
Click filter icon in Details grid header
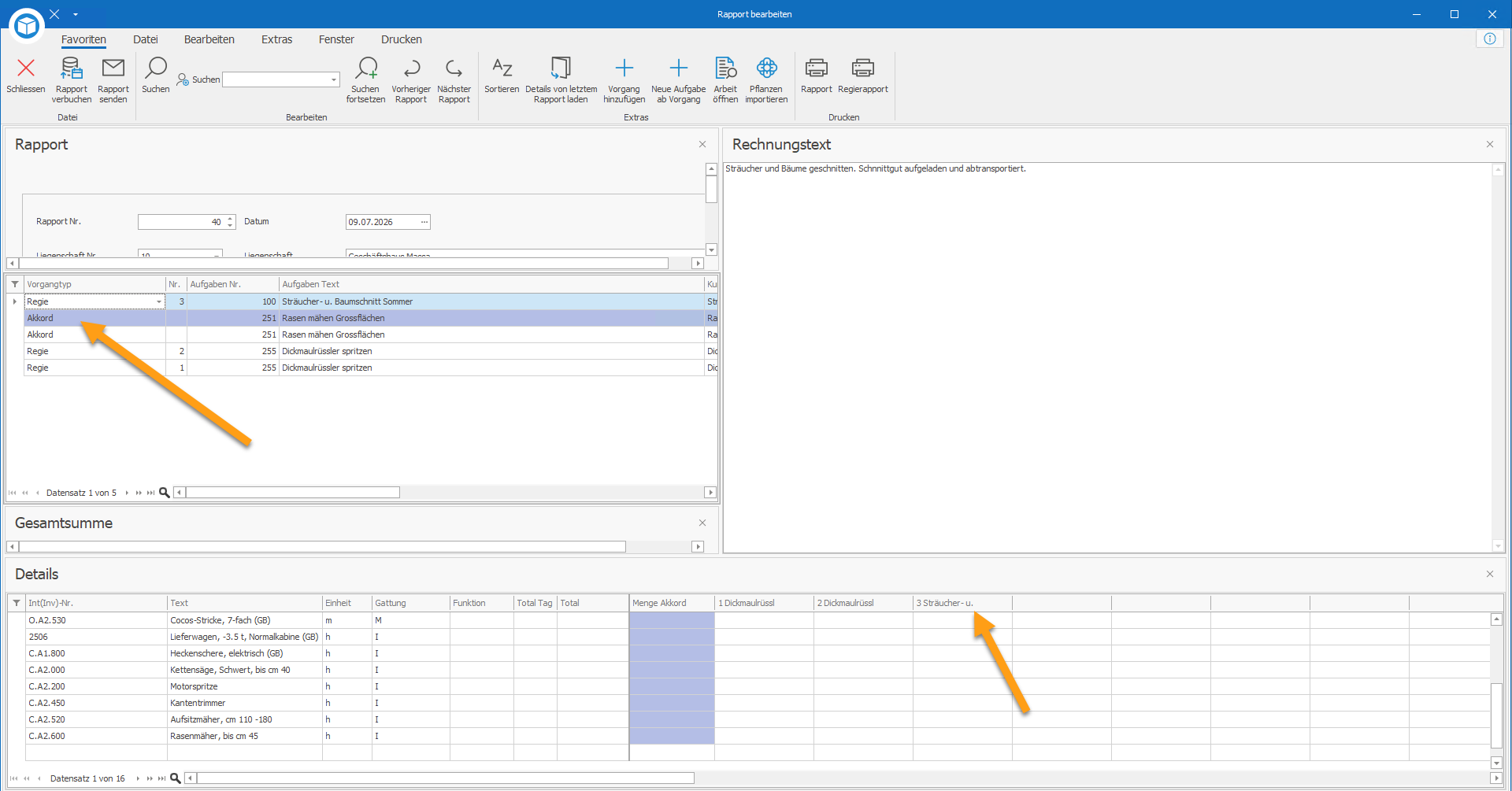point(17,603)
